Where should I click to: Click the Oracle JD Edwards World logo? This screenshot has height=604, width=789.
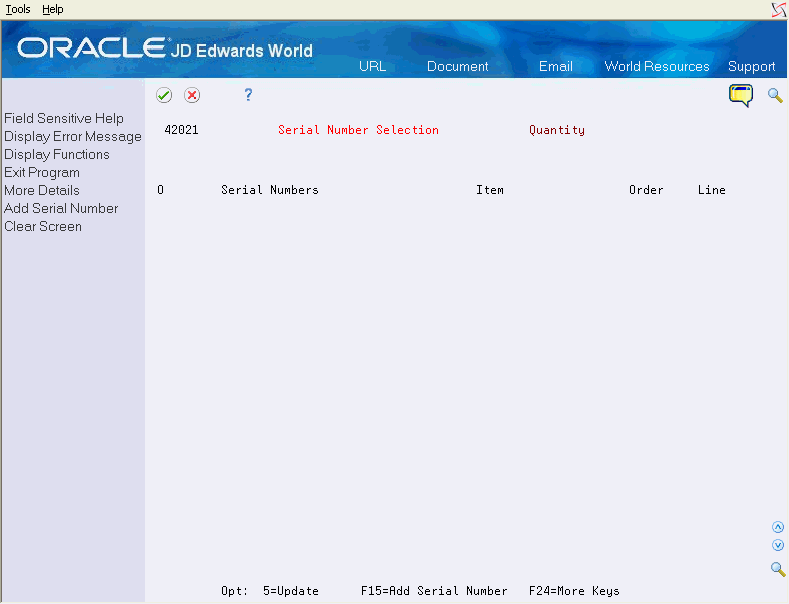[165, 48]
